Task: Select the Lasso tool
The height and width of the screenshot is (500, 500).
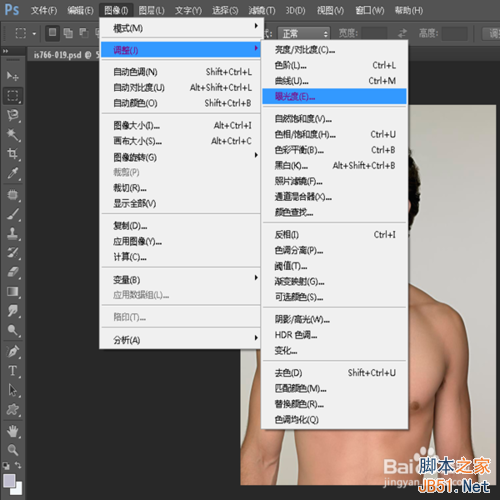Action: [13, 115]
